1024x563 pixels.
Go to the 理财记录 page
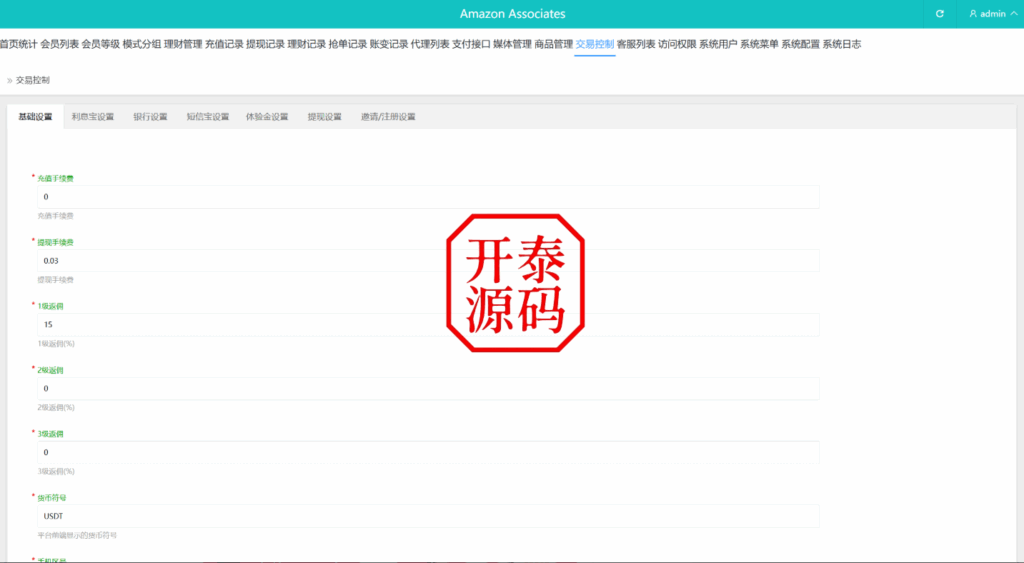click(x=306, y=44)
